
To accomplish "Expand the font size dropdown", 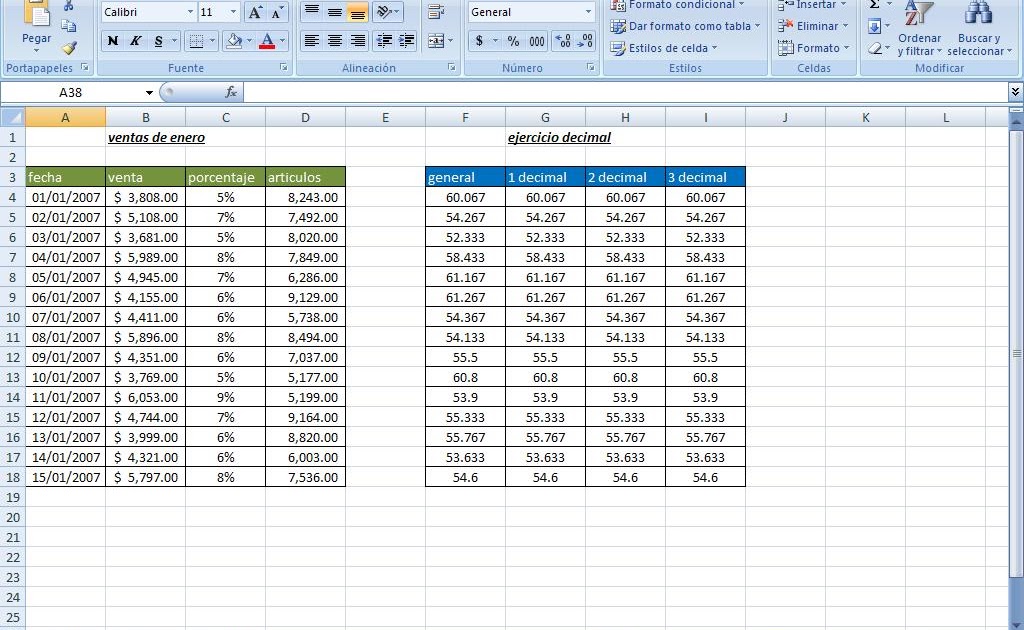I will pyautogui.click(x=233, y=12).
